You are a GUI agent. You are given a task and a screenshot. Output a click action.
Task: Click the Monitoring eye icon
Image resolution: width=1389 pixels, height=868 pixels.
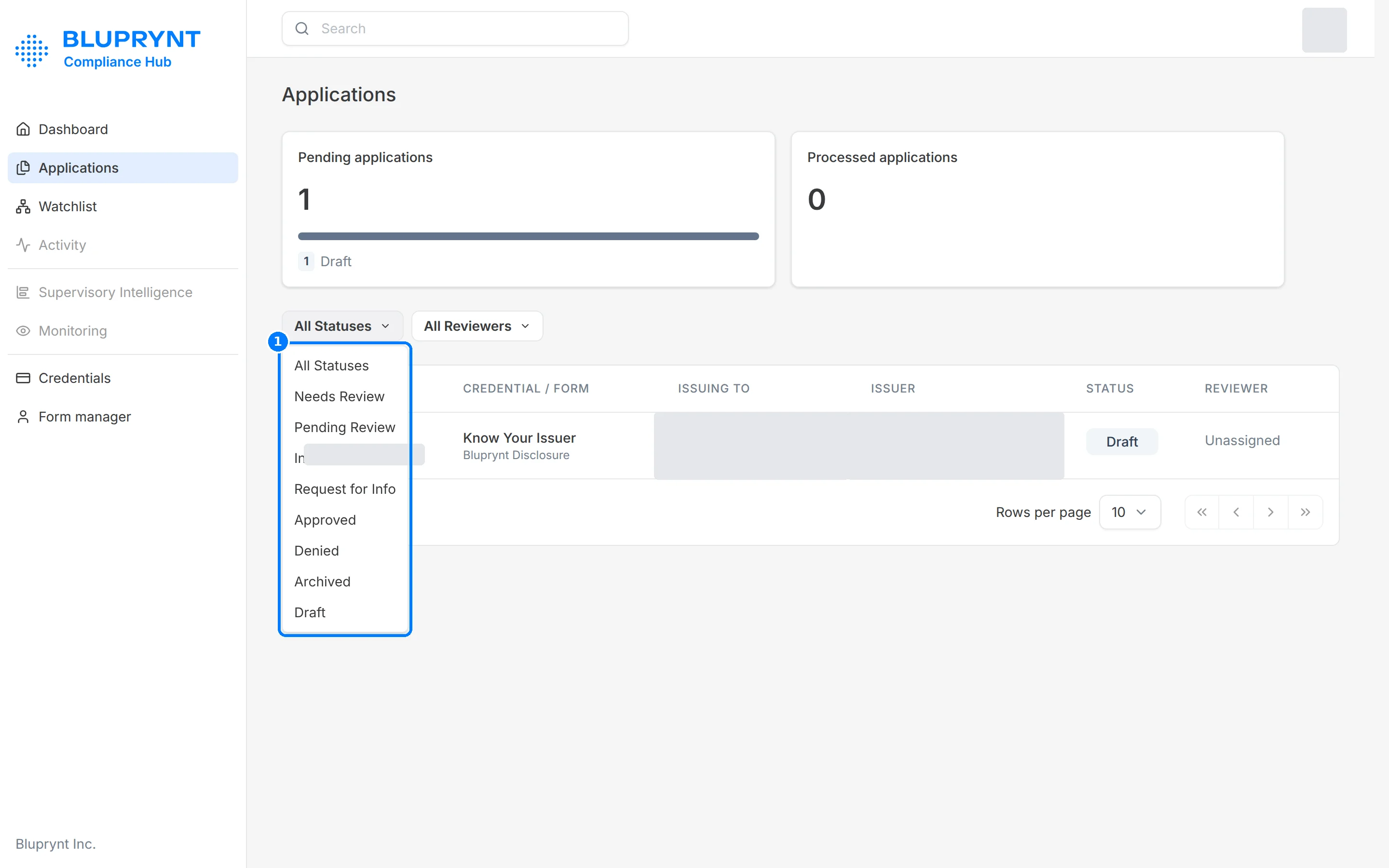pyautogui.click(x=23, y=331)
